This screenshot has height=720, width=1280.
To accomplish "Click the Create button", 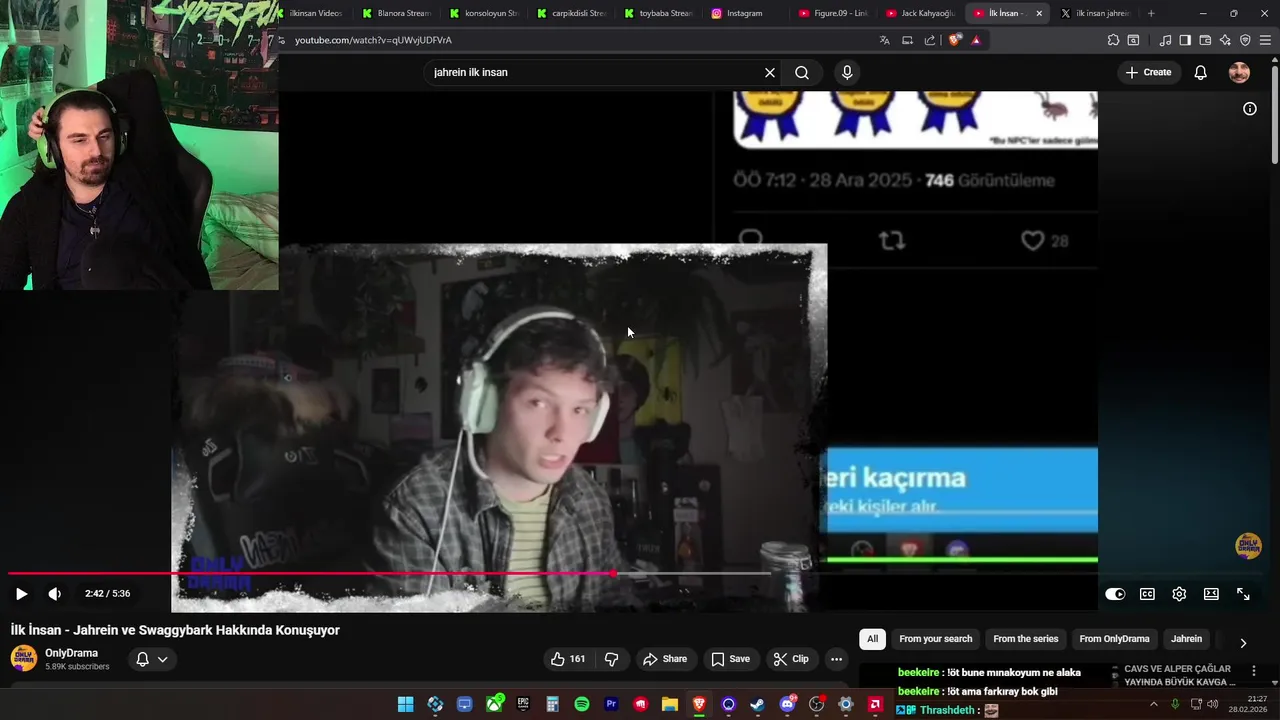I will click(1148, 72).
